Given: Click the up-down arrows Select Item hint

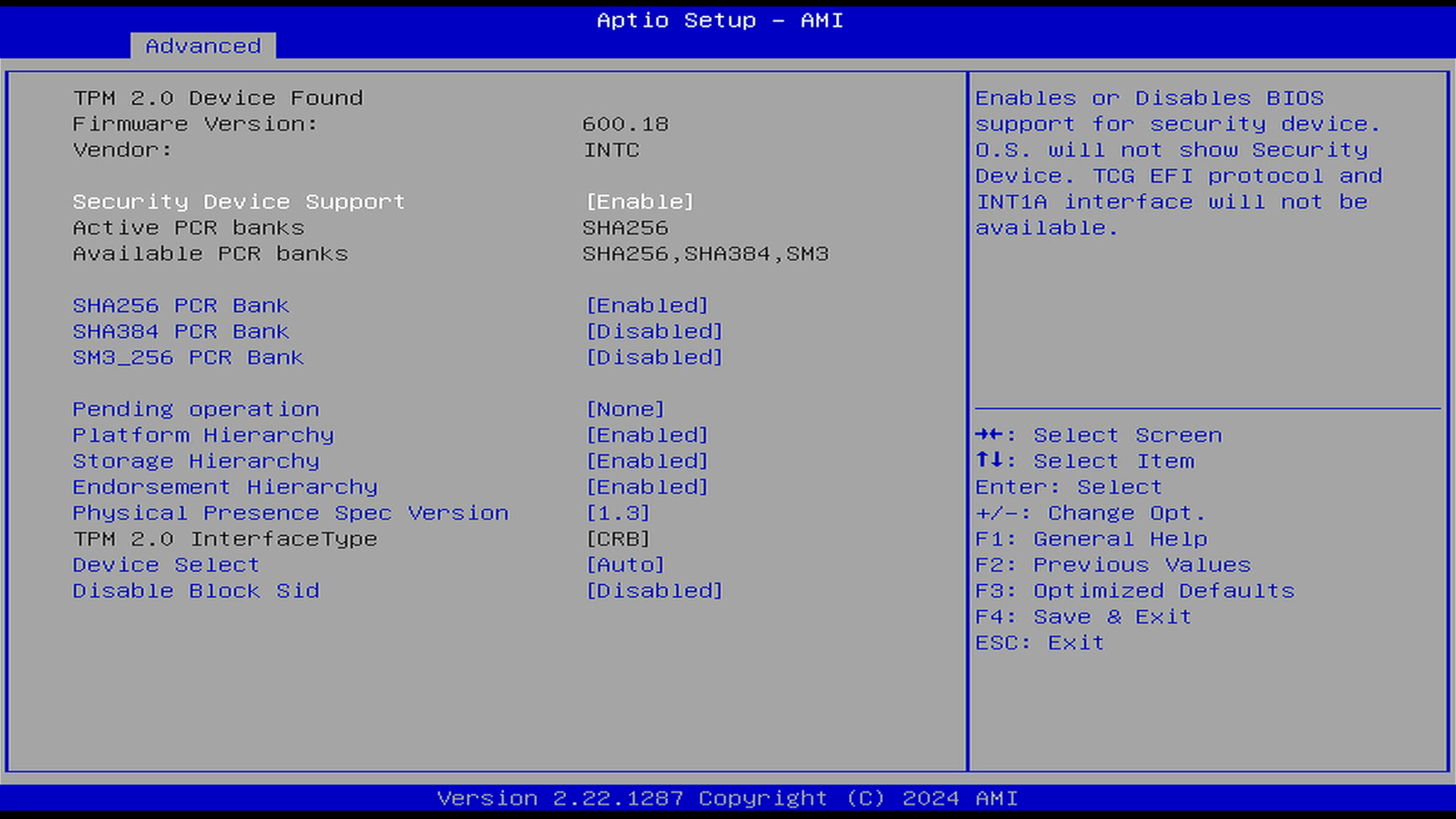Looking at the screenshot, I should coord(1085,461).
